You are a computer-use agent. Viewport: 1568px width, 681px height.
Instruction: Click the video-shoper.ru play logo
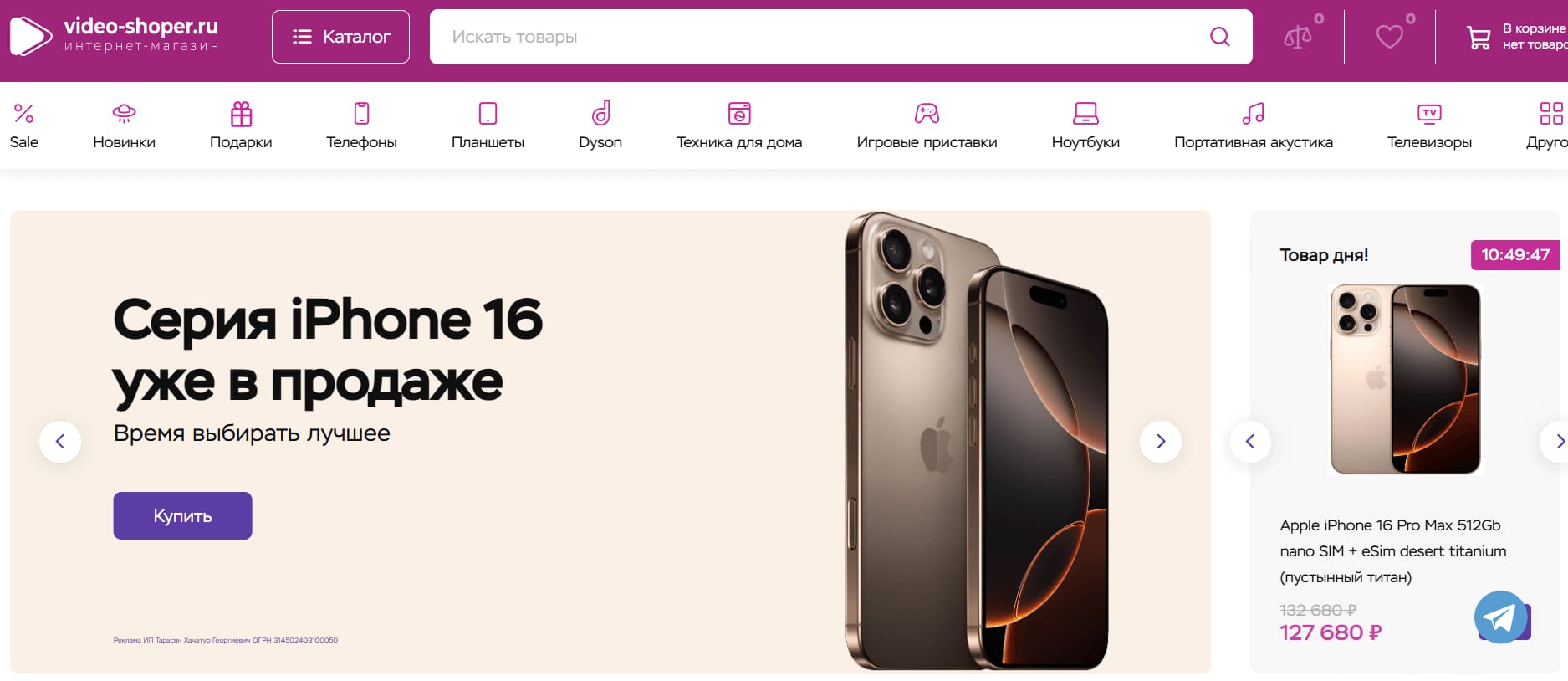click(30, 37)
